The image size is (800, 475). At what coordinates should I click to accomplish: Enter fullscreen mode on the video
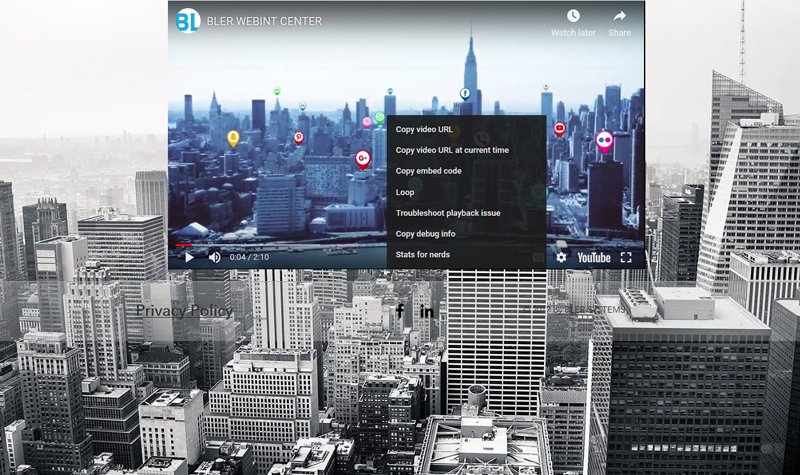[x=626, y=257]
